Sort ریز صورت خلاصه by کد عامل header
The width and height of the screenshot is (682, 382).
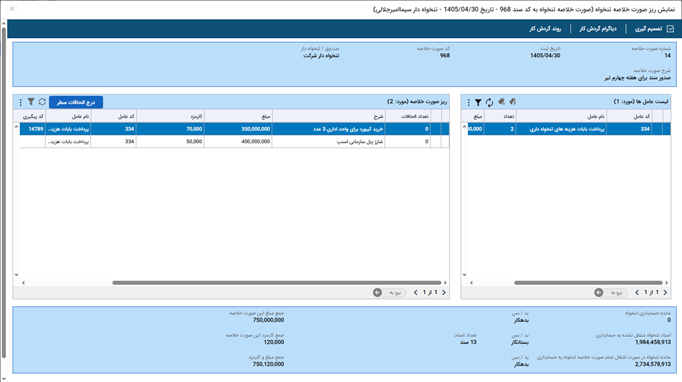114,116
